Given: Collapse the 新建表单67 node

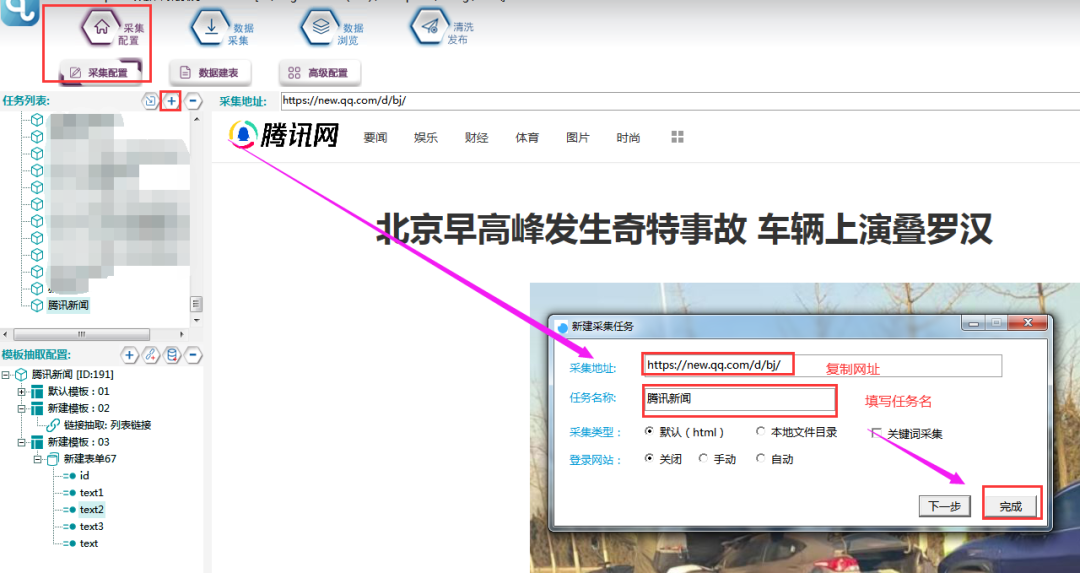Looking at the screenshot, I should pos(38,459).
